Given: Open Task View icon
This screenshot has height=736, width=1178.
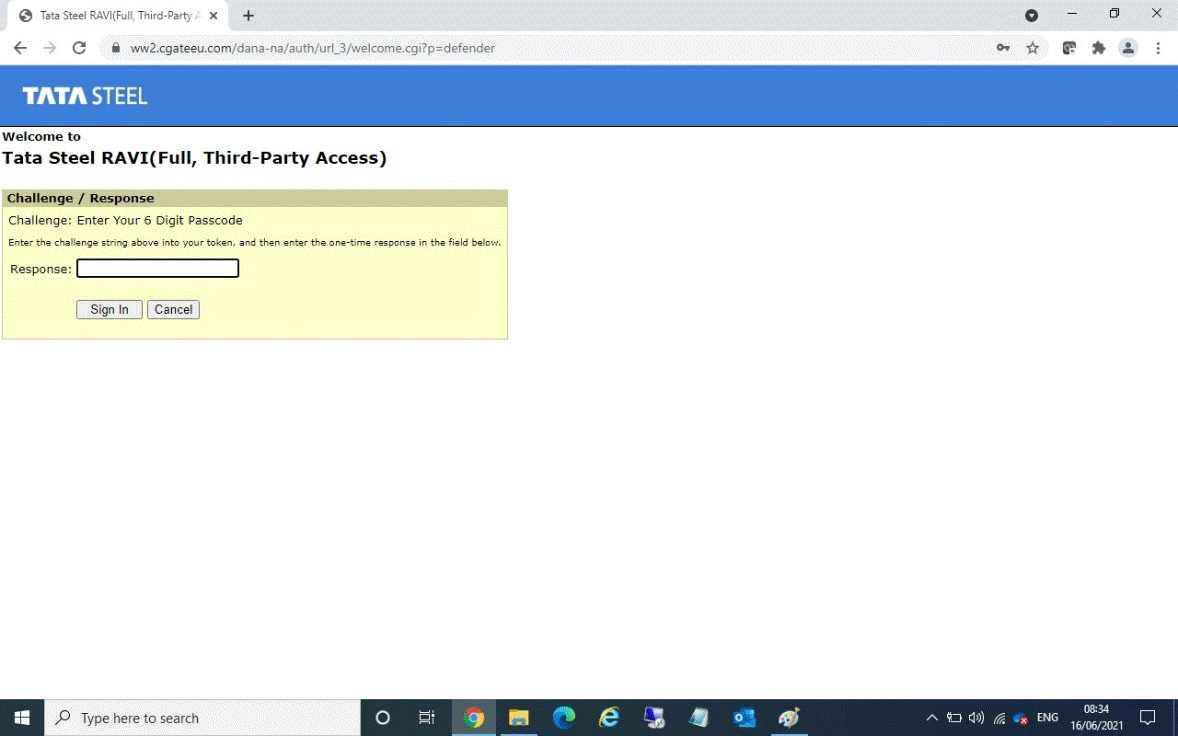Looking at the screenshot, I should pos(427,718).
